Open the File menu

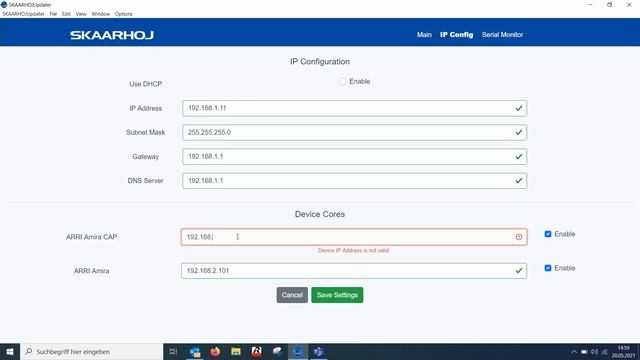(x=53, y=14)
